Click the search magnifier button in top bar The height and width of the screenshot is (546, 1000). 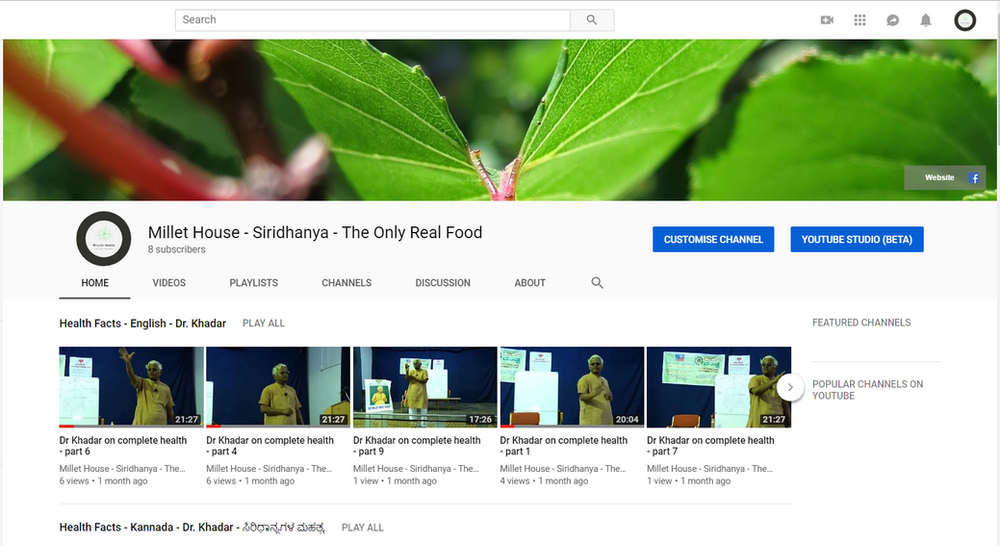(592, 20)
